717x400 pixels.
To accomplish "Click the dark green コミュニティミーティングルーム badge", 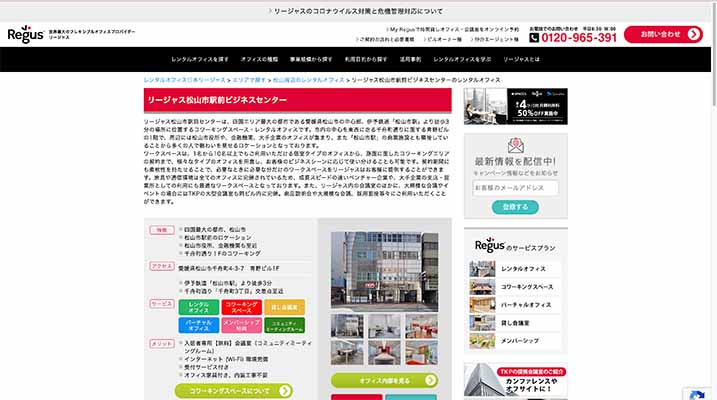I will tap(284, 325).
